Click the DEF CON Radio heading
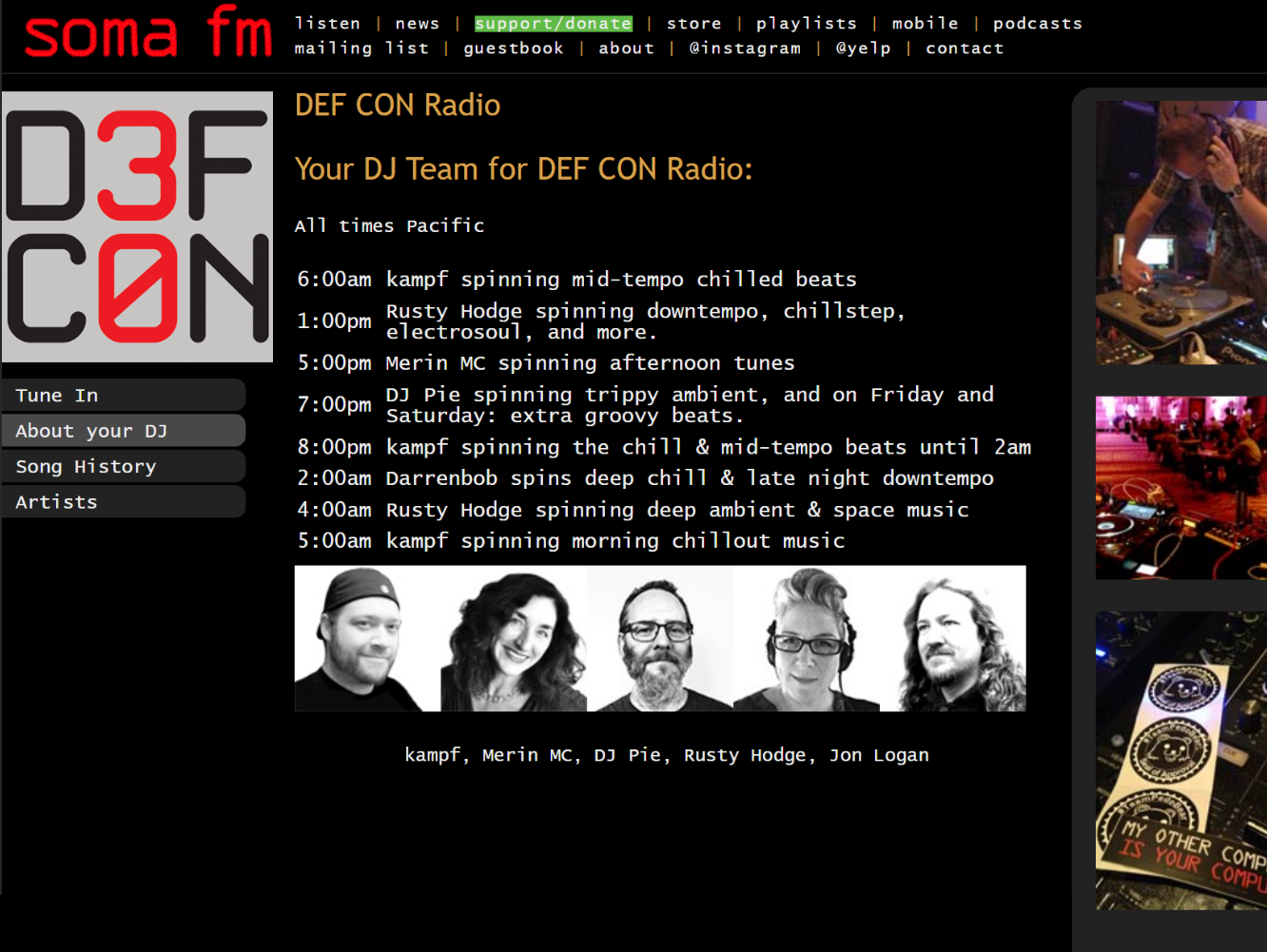The image size is (1267, 952). click(x=398, y=105)
